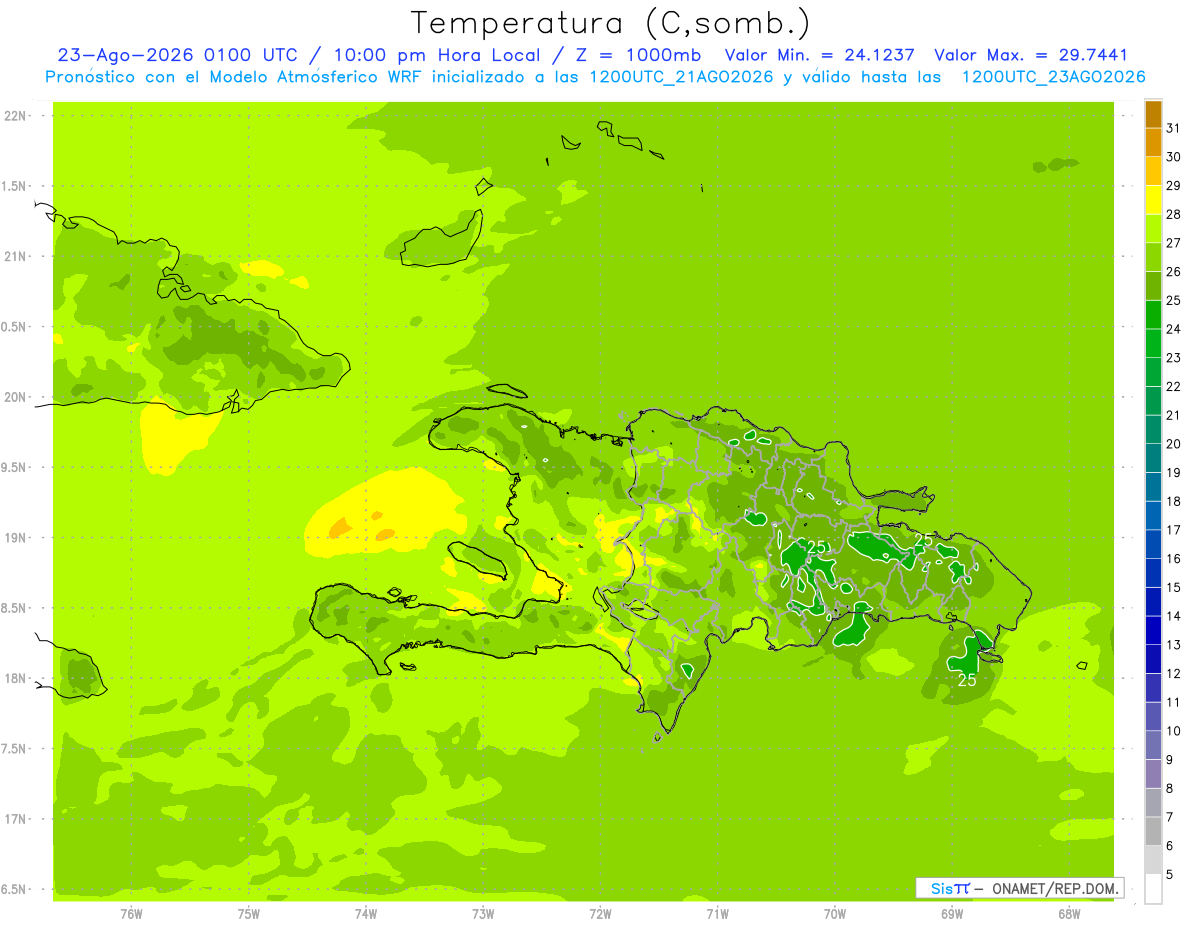Viewport: 1200px width, 927px height.
Task: Pick the blue legend swatch between 13 and 14
Action: coord(1153,631)
